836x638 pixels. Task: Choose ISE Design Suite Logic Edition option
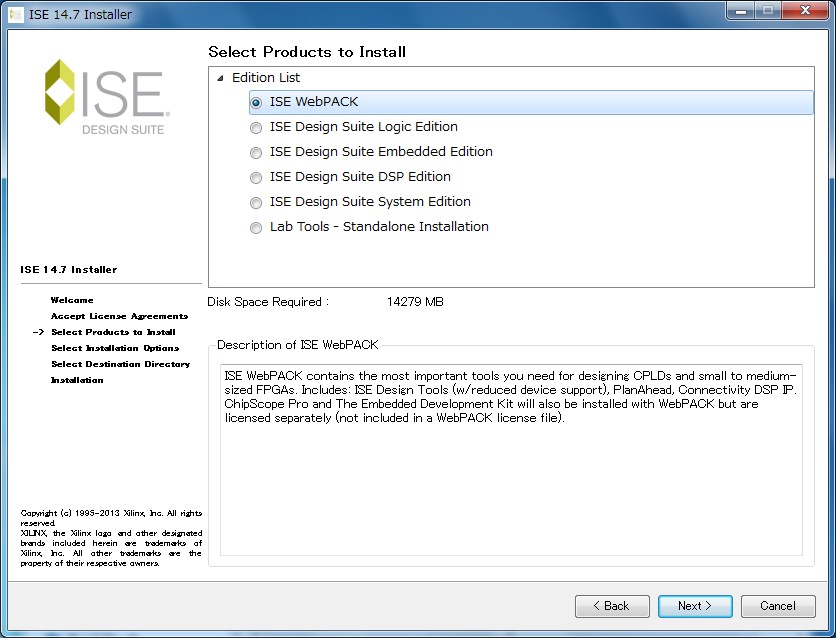pyautogui.click(x=256, y=127)
